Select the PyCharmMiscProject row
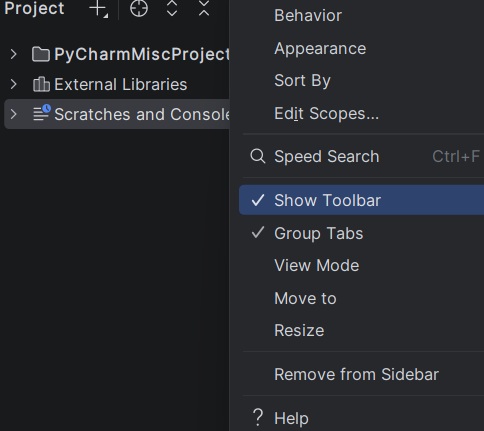The image size is (484, 431). [x=117, y=54]
